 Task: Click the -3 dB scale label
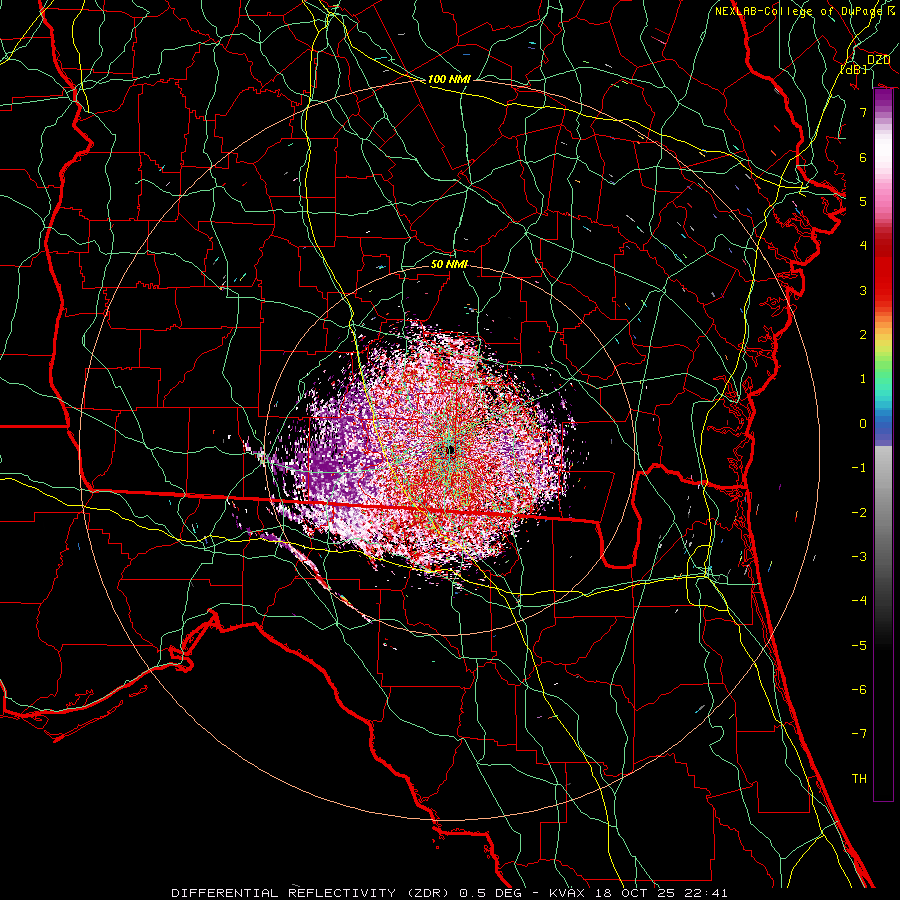pos(859,556)
